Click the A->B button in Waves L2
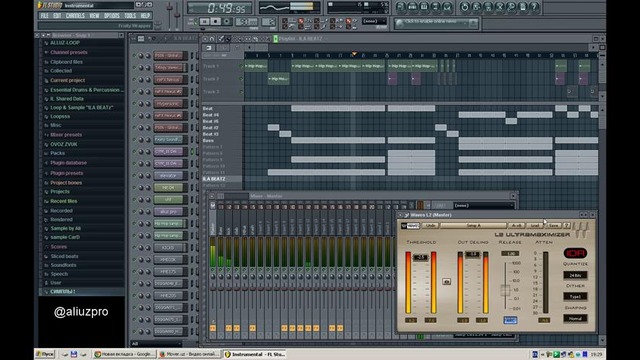The height and width of the screenshot is (360, 640). (x=516, y=225)
